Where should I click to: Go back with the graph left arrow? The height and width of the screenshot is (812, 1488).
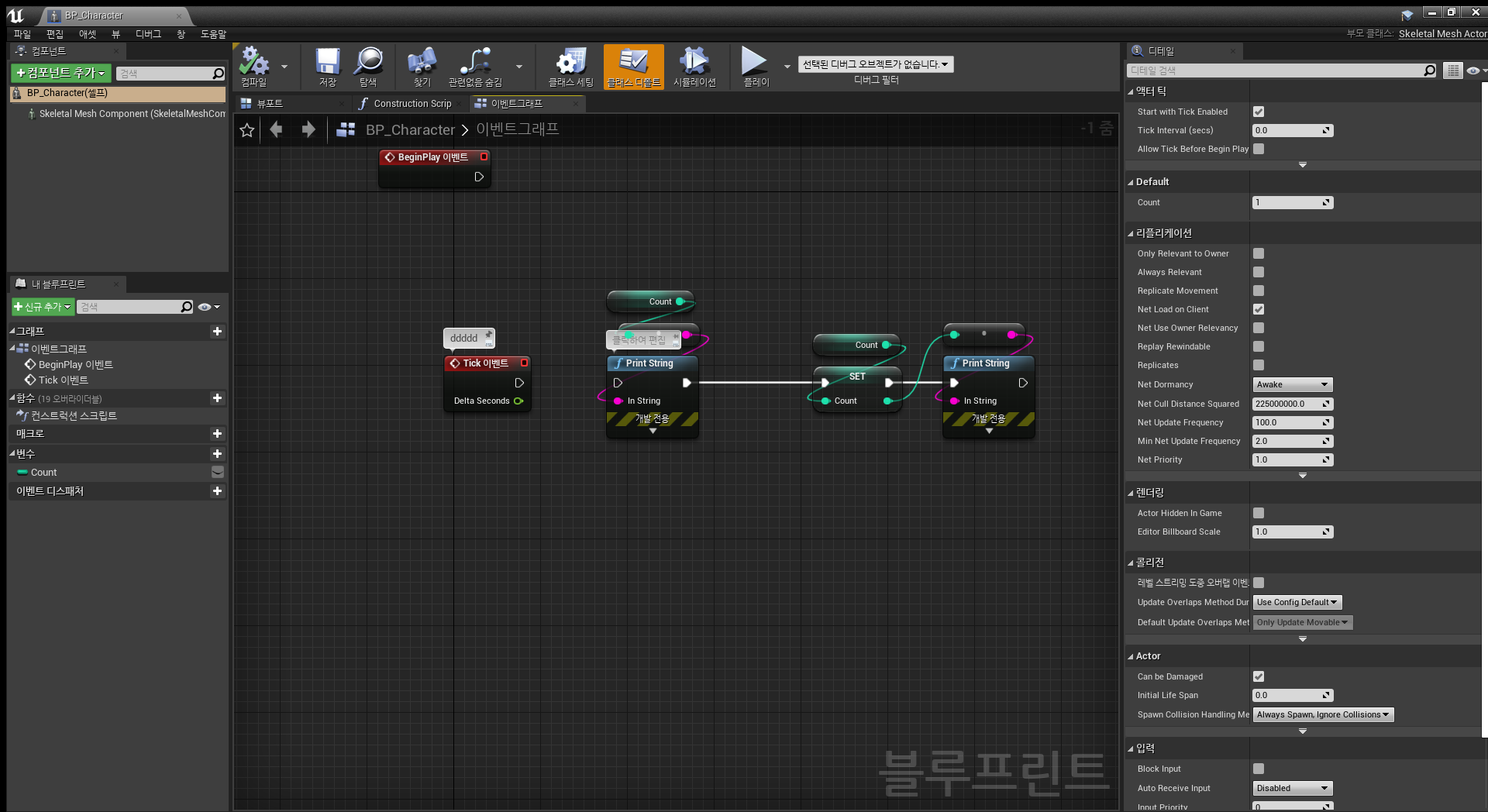point(276,129)
